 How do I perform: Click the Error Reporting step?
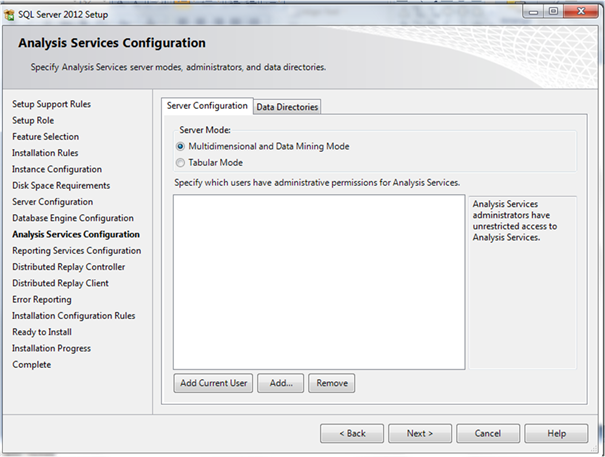(42, 300)
